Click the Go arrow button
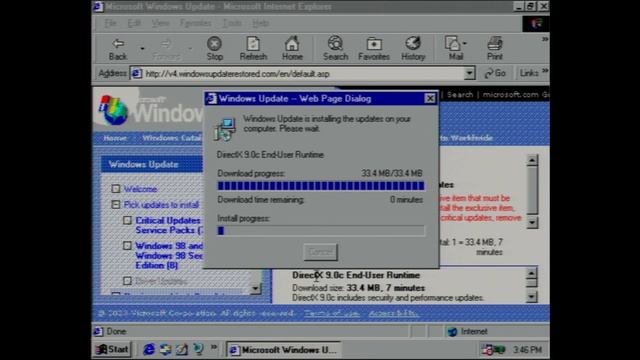 [495, 73]
